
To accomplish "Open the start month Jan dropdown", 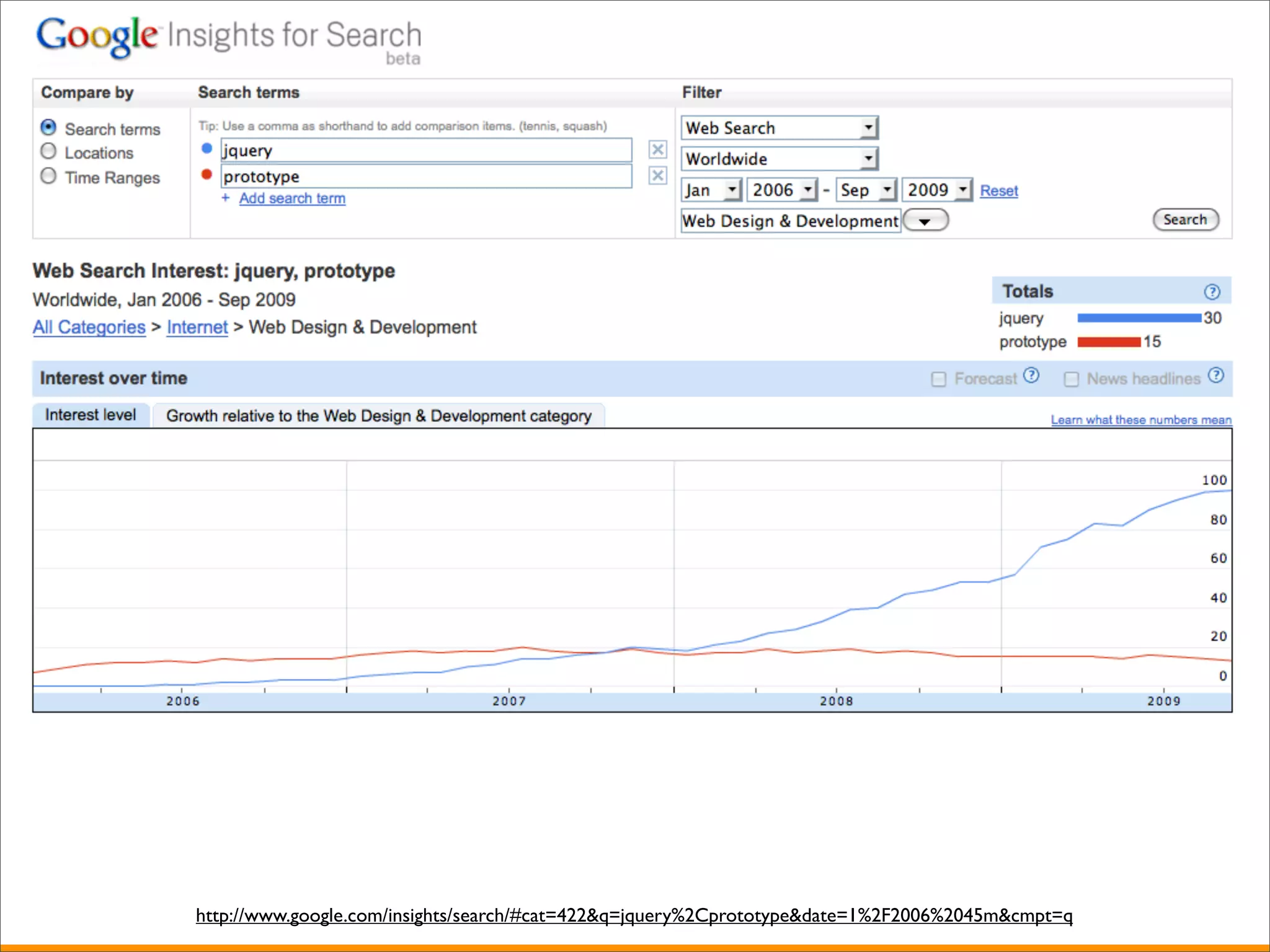I will [x=711, y=190].
